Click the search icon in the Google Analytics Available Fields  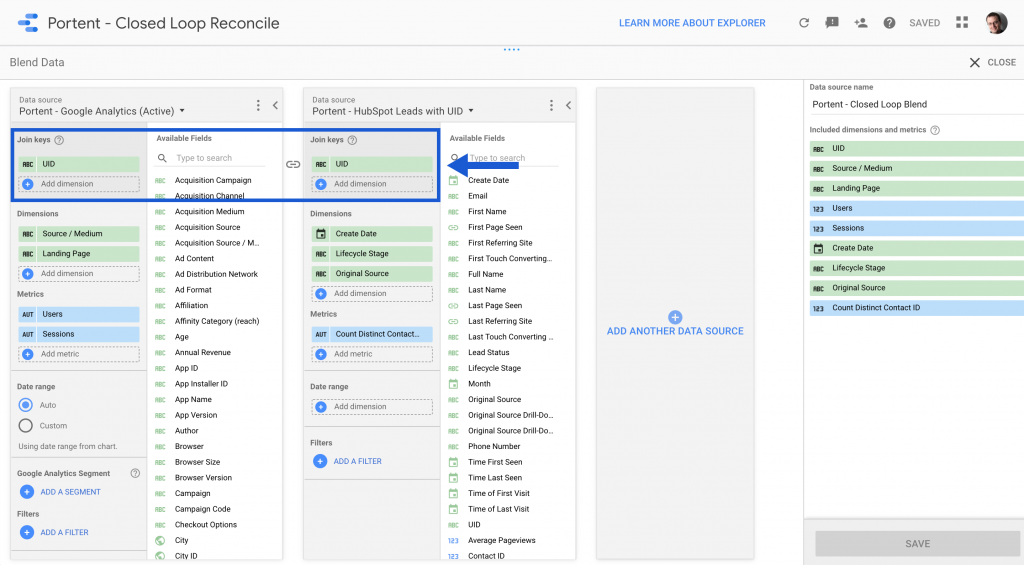coord(162,158)
